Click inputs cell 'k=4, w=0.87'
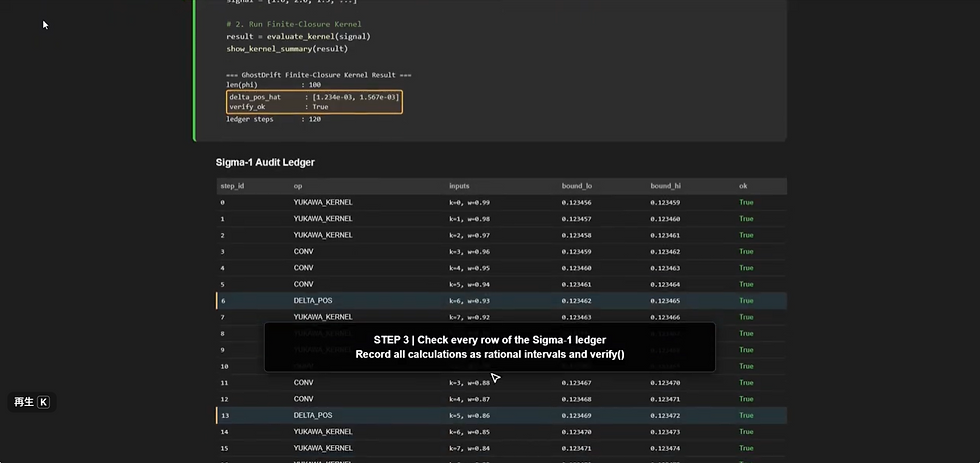 [x=469, y=399]
